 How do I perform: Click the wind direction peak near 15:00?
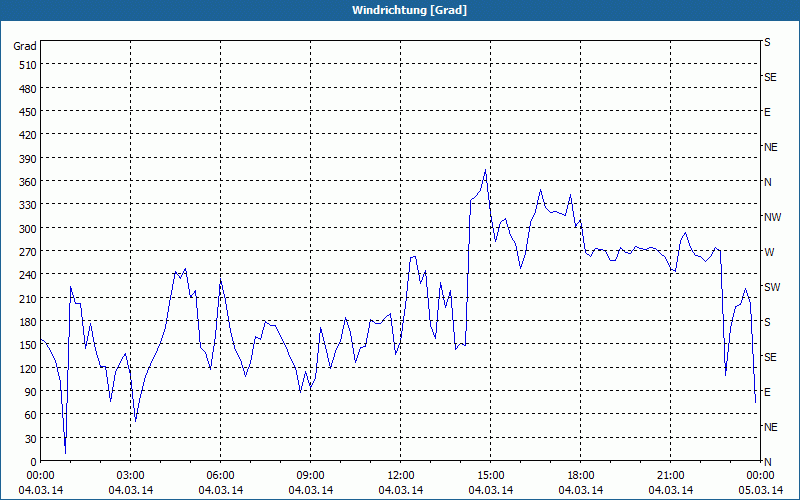[x=485, y=170]
